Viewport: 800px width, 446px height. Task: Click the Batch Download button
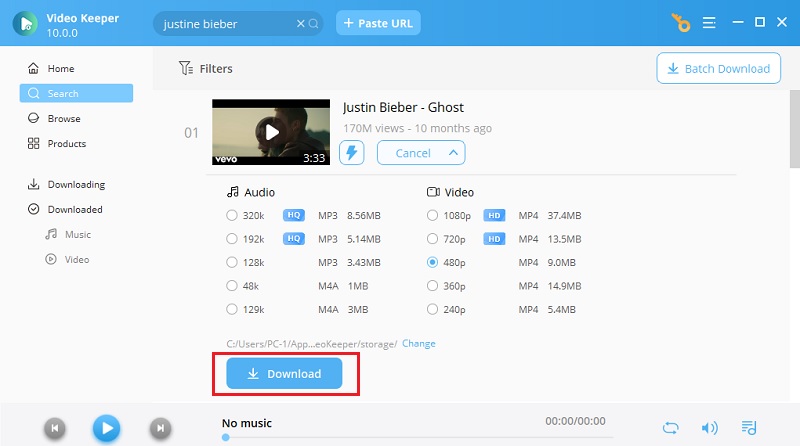click(x=718, y=68)
